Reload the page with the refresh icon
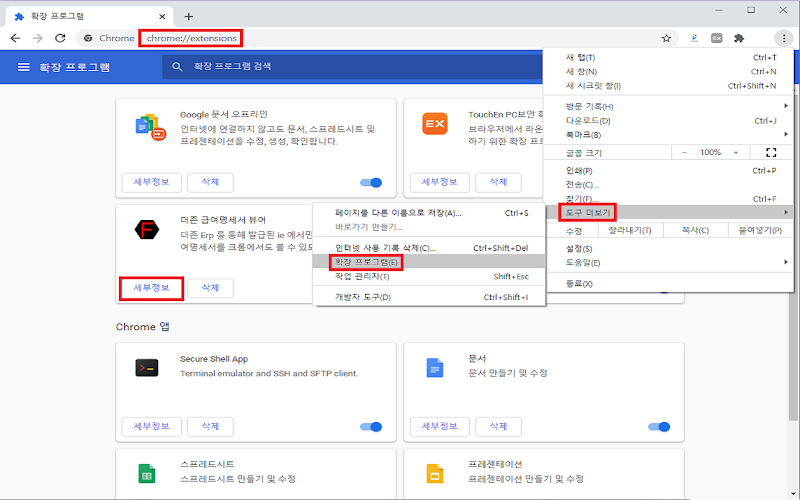This screenshot has height=500, width=800. tap(60, 38)
